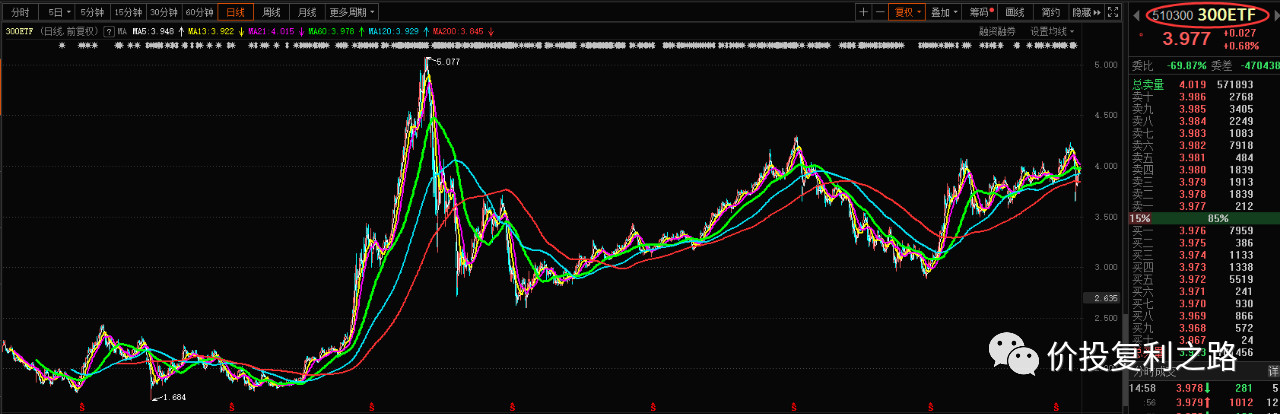Click sell order price 3.984
Image resolution: width=1280 pixels, height=414 pixels.
point(1192,121)
